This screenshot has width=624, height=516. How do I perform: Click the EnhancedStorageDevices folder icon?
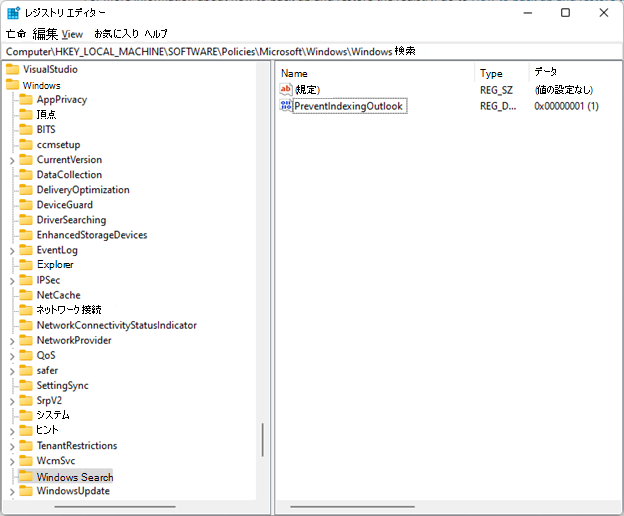point(26,235)
